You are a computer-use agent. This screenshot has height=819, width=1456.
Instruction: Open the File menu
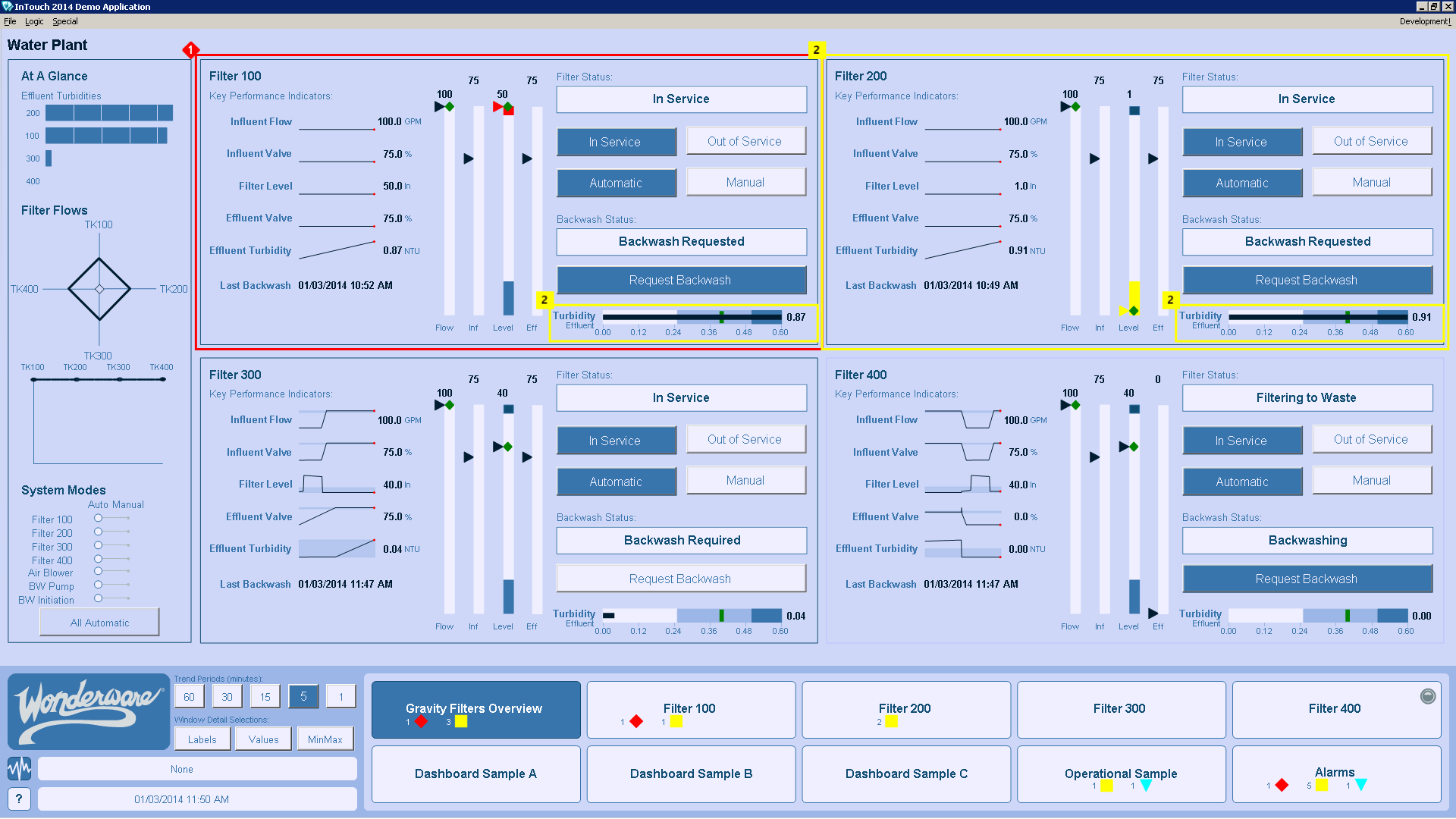pos(10,21)
